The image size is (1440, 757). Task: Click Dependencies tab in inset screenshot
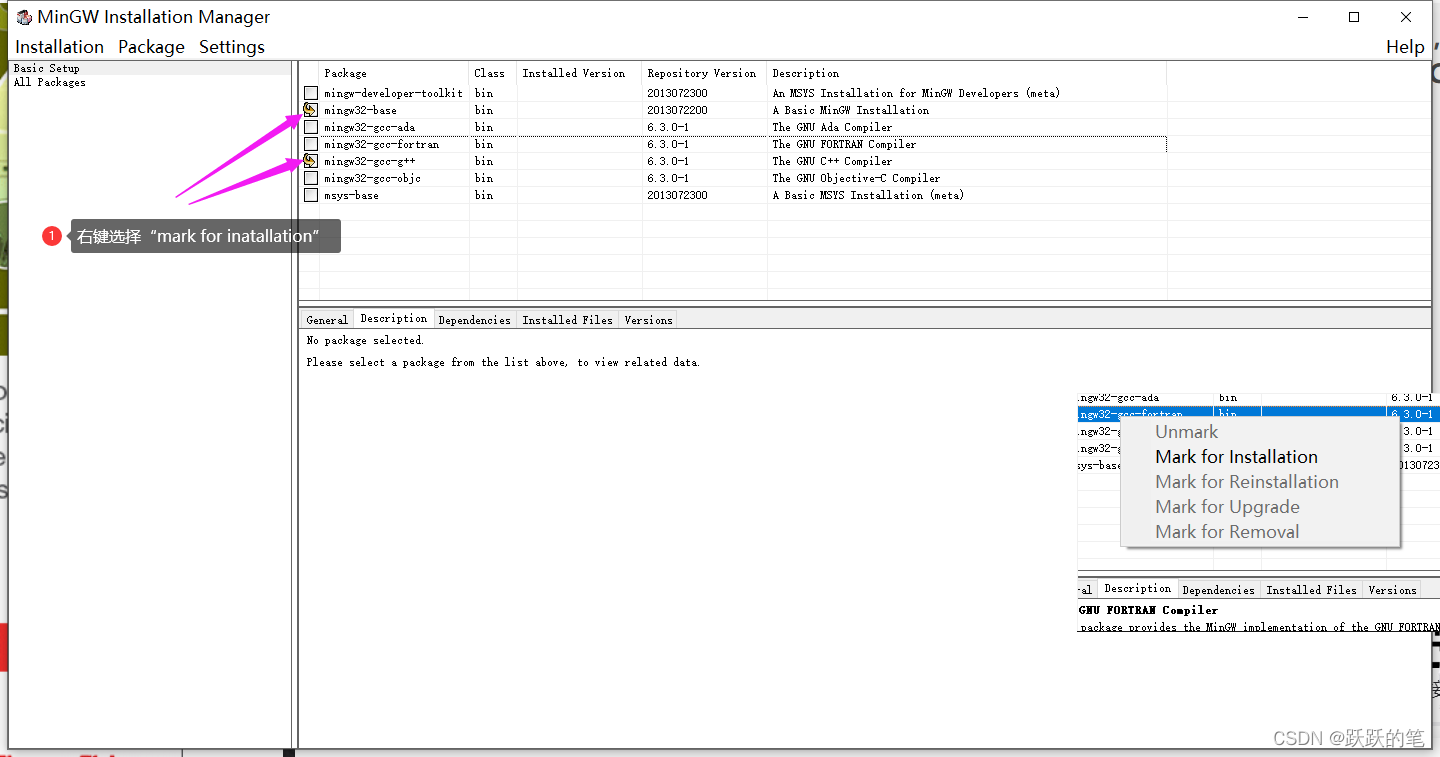[1218, 590]
